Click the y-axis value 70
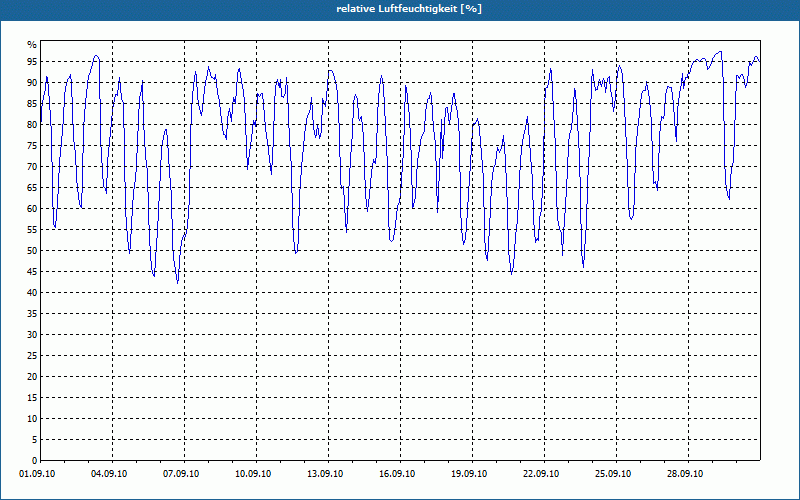Screen dimensions: 800x500 [32, 166]
